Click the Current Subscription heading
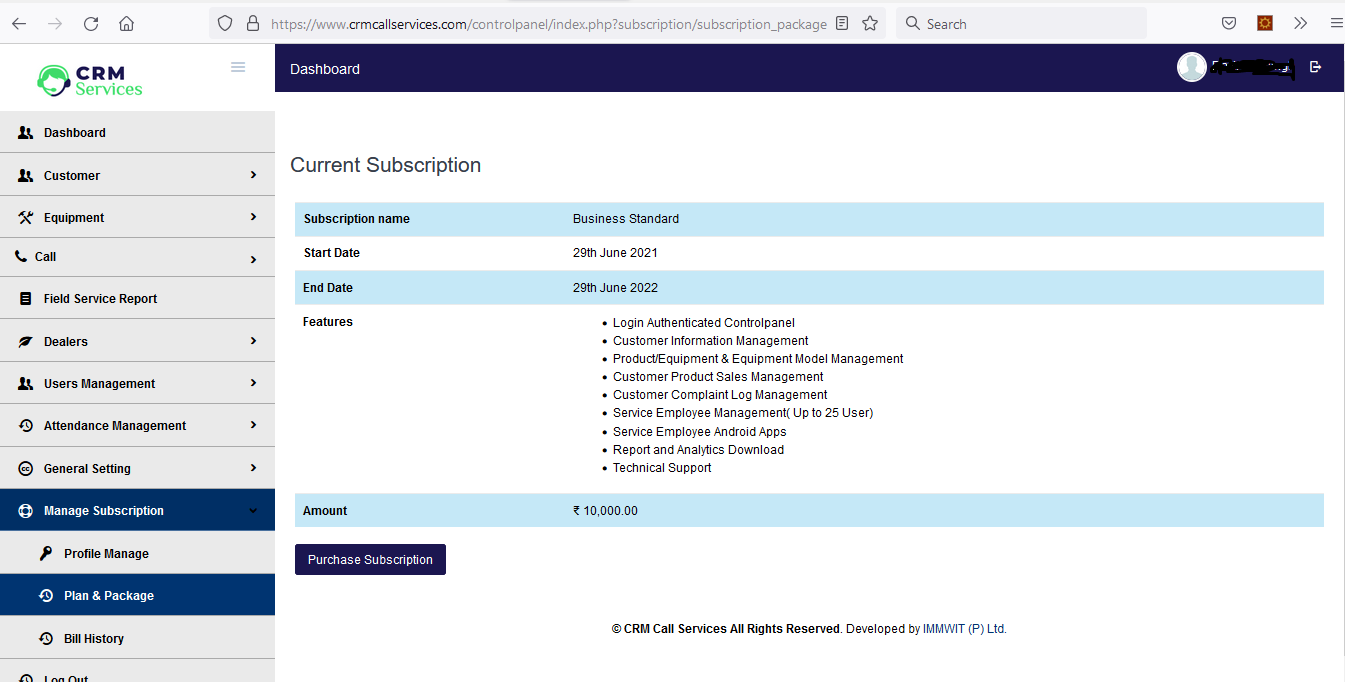 pyautogui.click(x=385, y=165)
